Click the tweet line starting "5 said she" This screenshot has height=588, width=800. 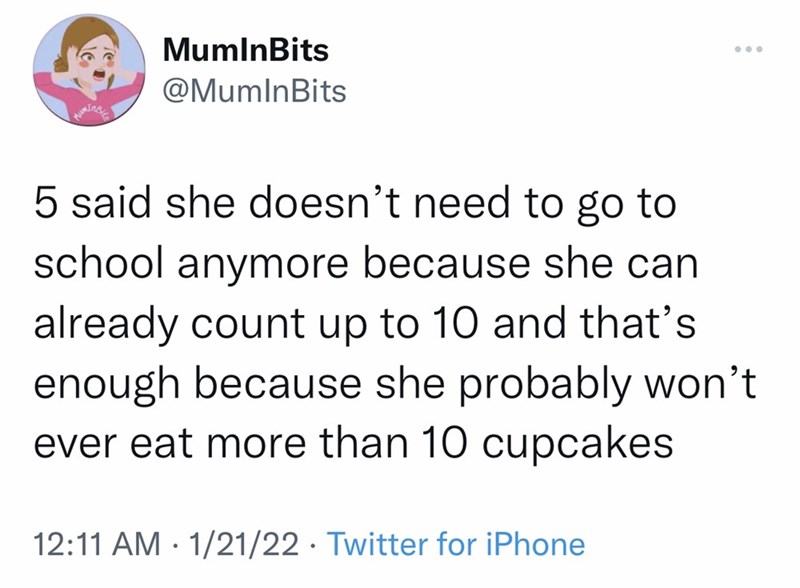(x=356, y=208)
